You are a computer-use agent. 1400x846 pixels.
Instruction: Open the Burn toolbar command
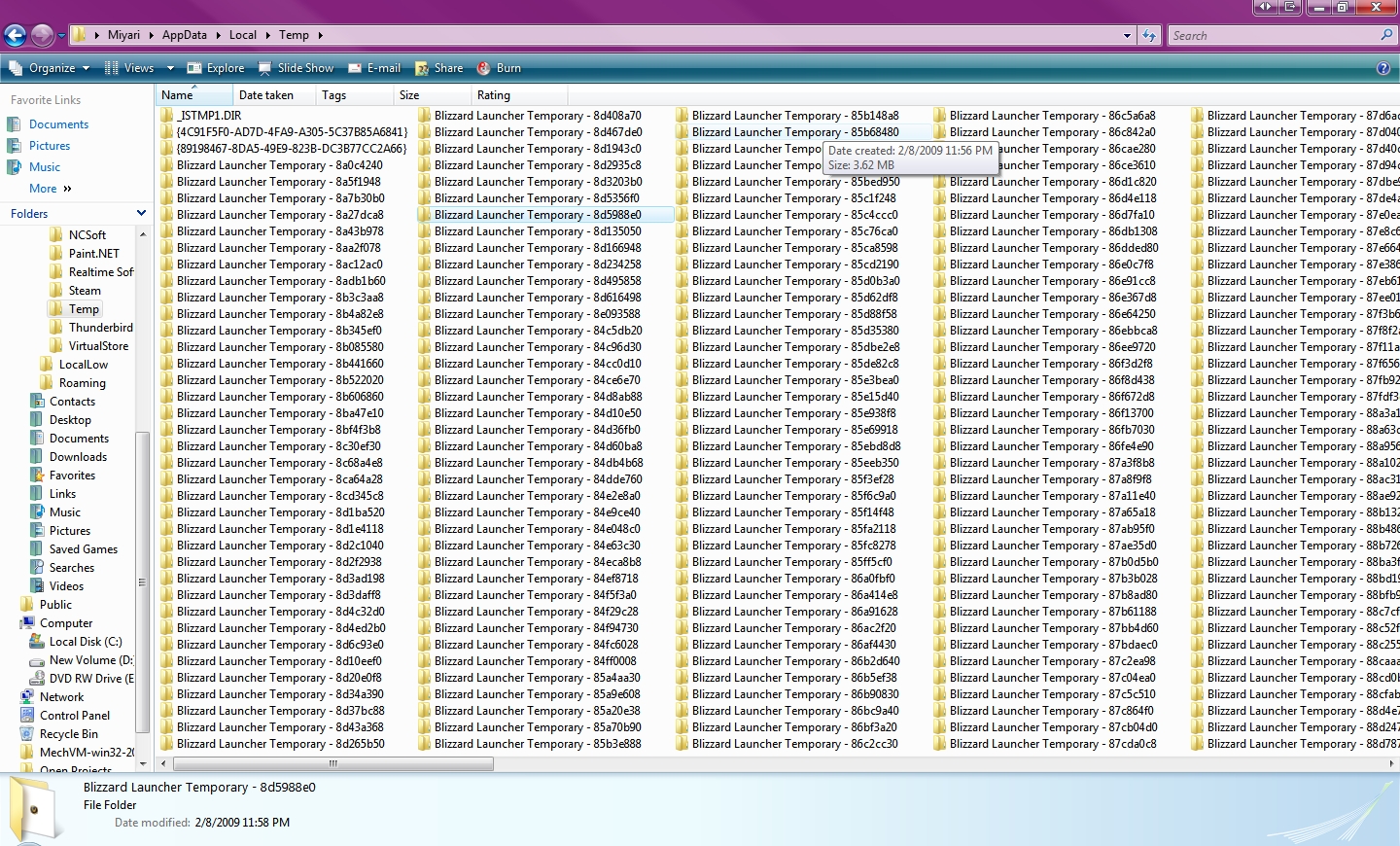[499, 68]
